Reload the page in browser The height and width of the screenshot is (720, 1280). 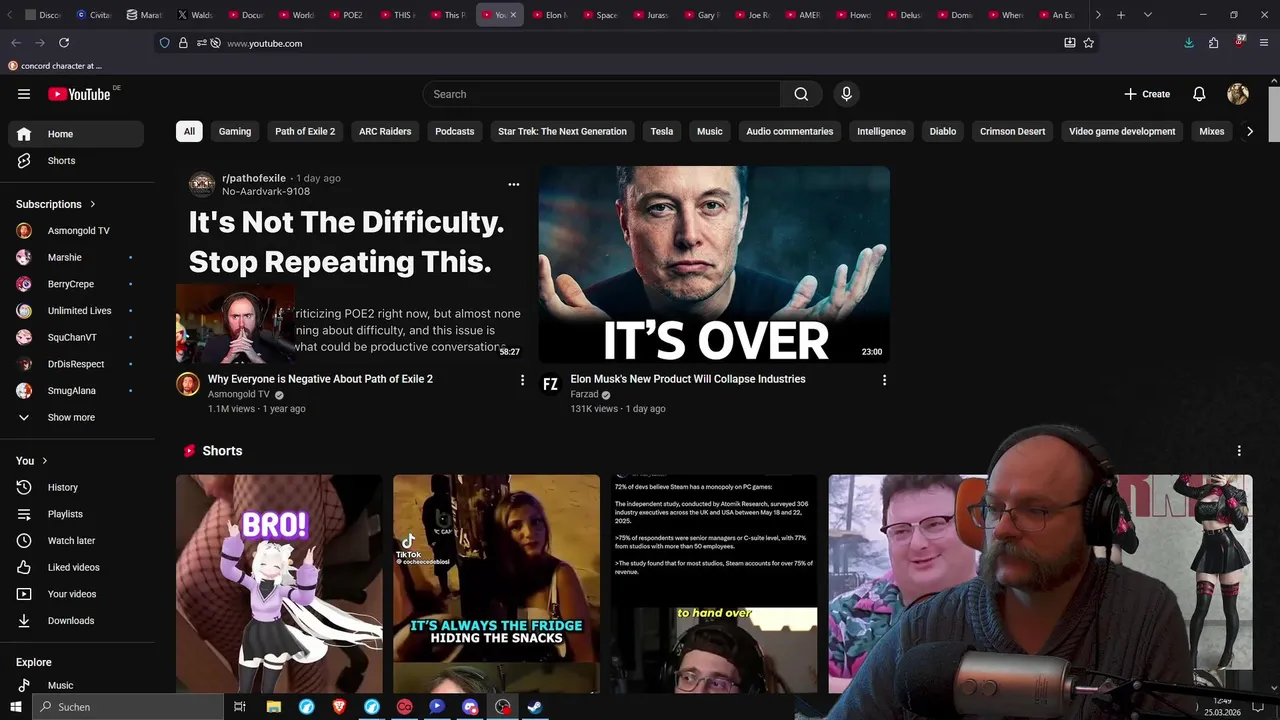(64, 43)
